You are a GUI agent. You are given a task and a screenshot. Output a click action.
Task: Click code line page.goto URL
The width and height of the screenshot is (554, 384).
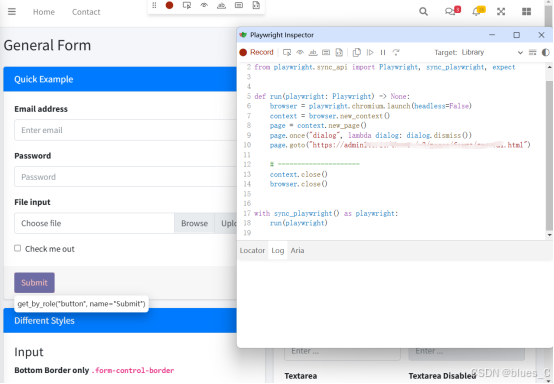pos(400,145)
